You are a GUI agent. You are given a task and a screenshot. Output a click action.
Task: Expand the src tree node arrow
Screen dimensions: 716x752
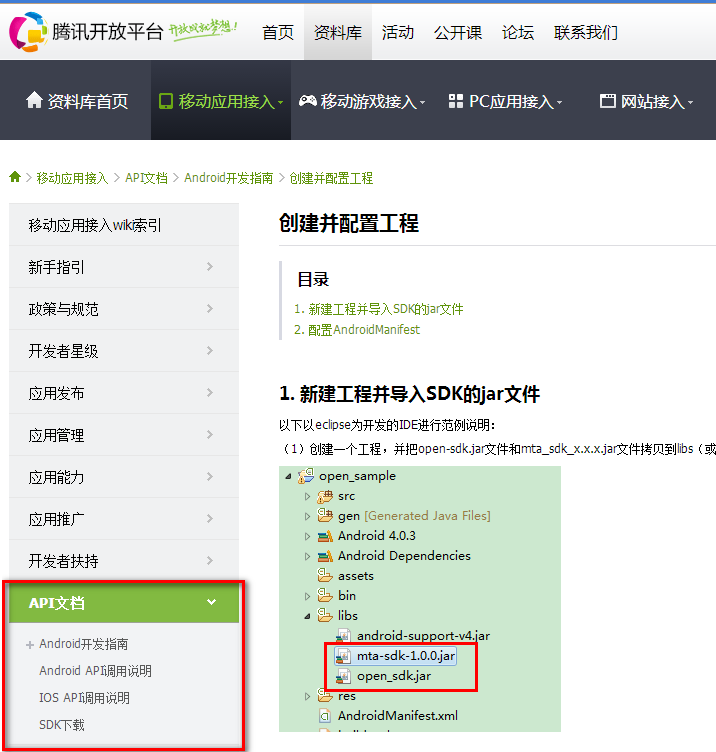(307, 496)
